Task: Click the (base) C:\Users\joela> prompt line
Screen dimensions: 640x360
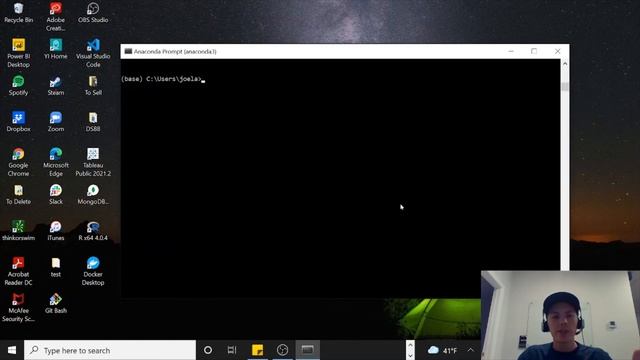Action: (x=163, y=79)
